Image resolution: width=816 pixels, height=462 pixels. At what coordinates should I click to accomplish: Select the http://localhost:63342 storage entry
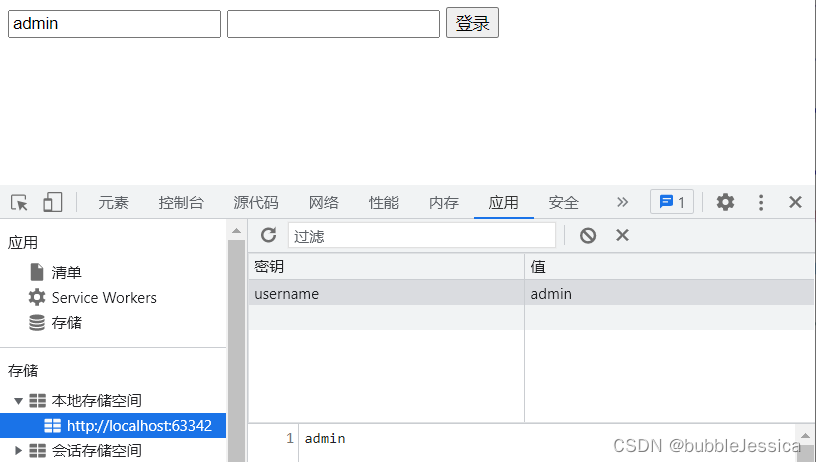click(x=113, y=426)
